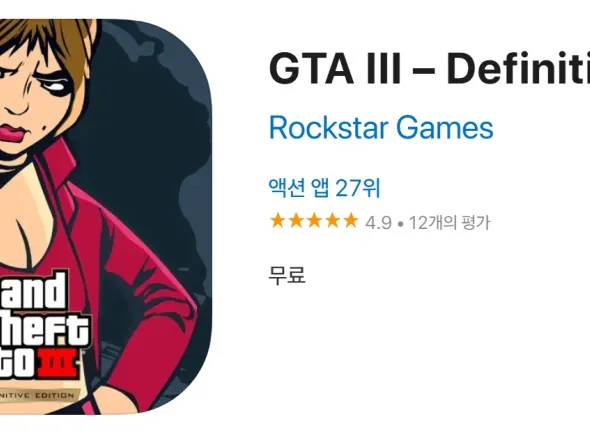Click the Definitive Edition banner on icon
590x442 pixels.
[40, 395]
